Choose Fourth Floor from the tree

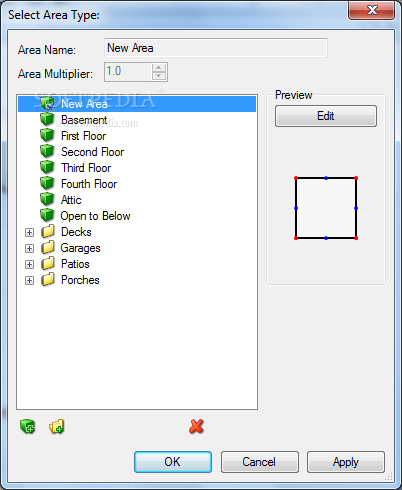tap(89, 184)
